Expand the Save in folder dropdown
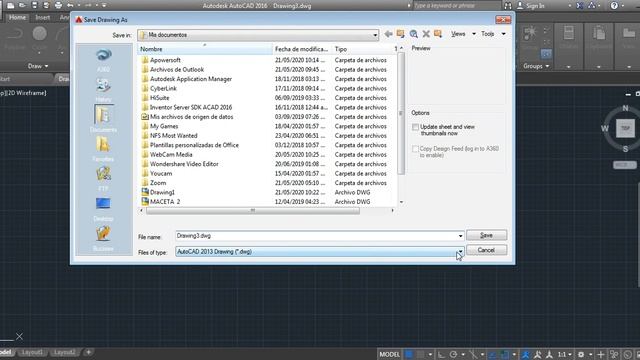The width and height of the screenshot is (640, 360). [x=375, y=35]
